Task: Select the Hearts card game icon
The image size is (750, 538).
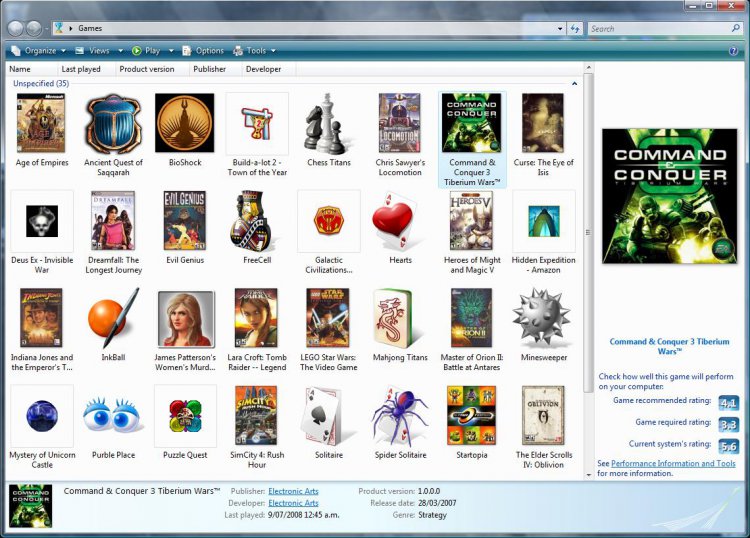Action: pos(395,221)
